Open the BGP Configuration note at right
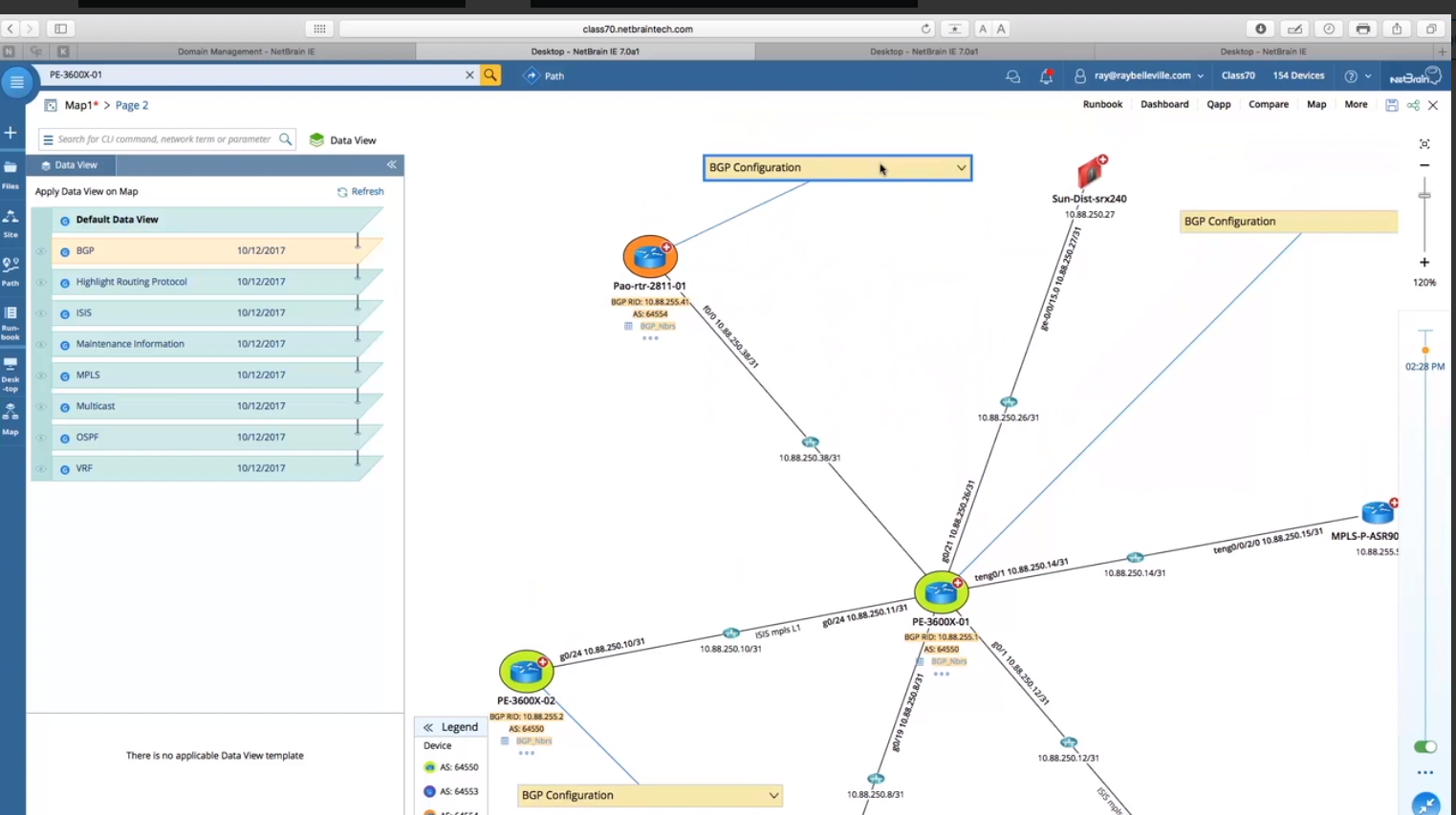Image resolution: width=1456 pixels, height=815 pixels. (x=1288, y=222)
